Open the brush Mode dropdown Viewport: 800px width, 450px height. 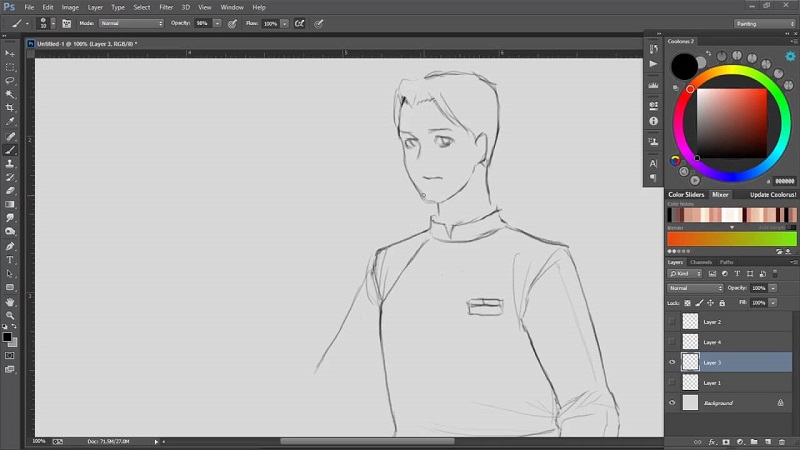pyautogui.click(x=131, y=23)
